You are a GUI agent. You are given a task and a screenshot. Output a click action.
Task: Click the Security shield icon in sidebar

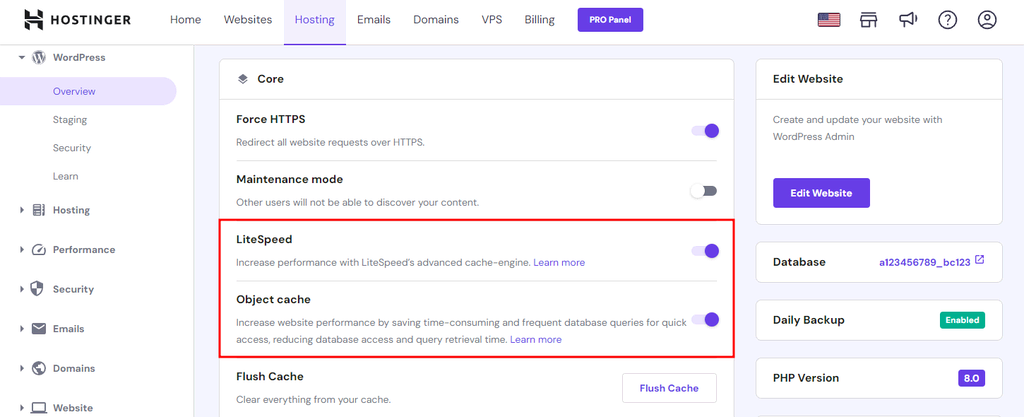coord(38,289)
